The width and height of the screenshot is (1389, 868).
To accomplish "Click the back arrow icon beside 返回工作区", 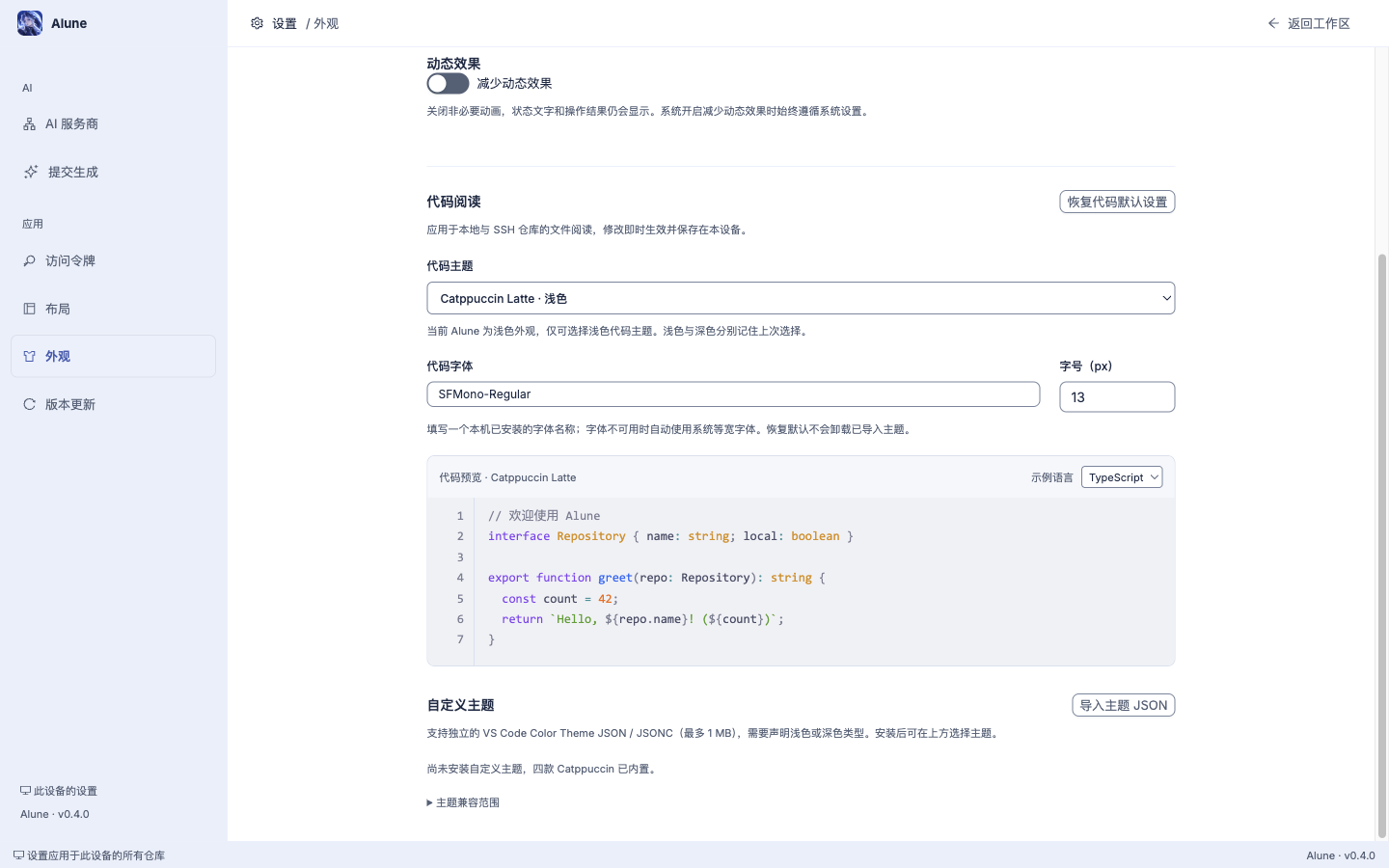I will tap(1273, 23).
